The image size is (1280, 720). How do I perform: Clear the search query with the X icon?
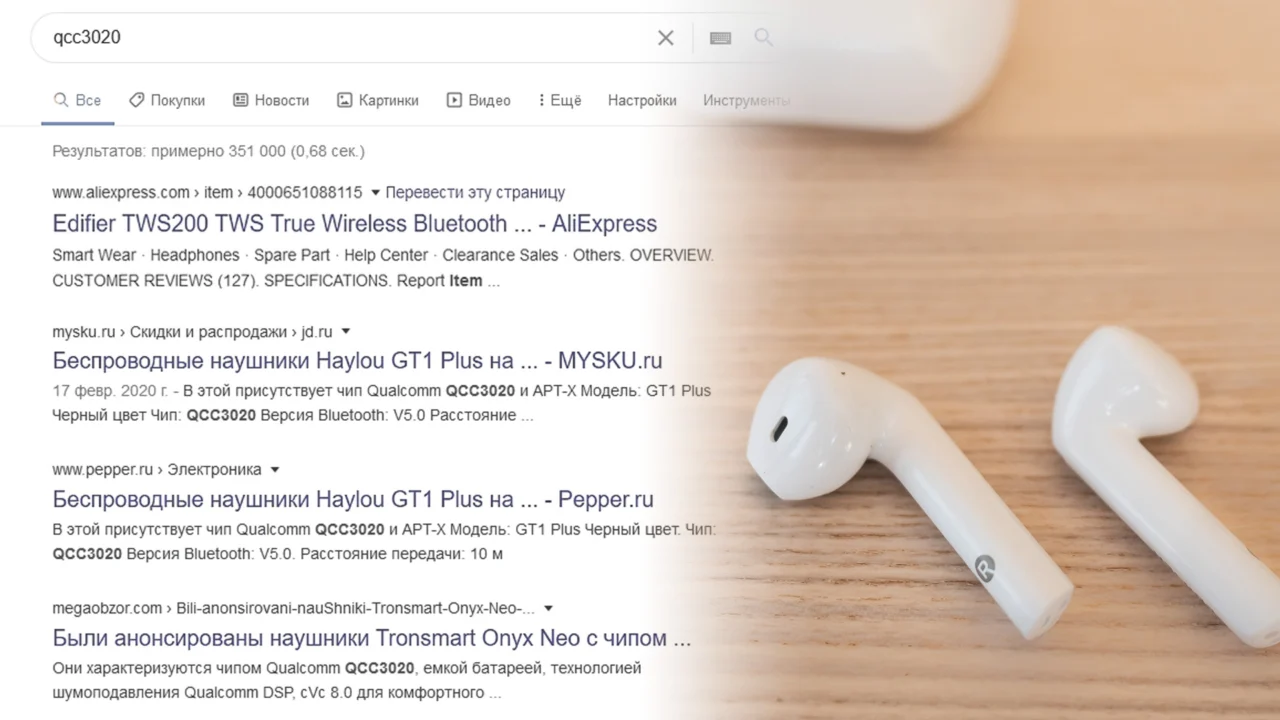pyautogui.click(x=665, y=38)
